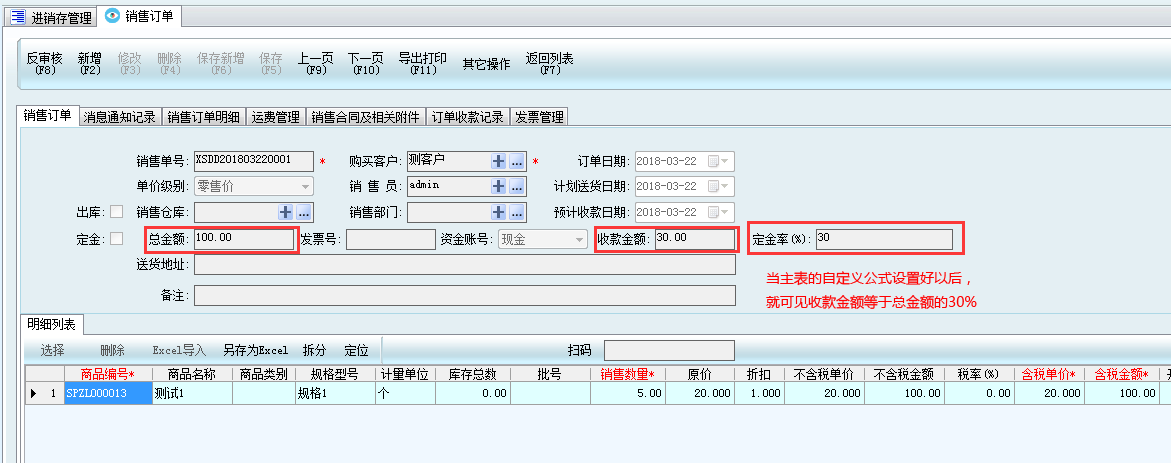Viewport: 1171px width, 463px height.
Task: Open the ellipsis lookup for 销售员
Action: (x=517, y=186)
